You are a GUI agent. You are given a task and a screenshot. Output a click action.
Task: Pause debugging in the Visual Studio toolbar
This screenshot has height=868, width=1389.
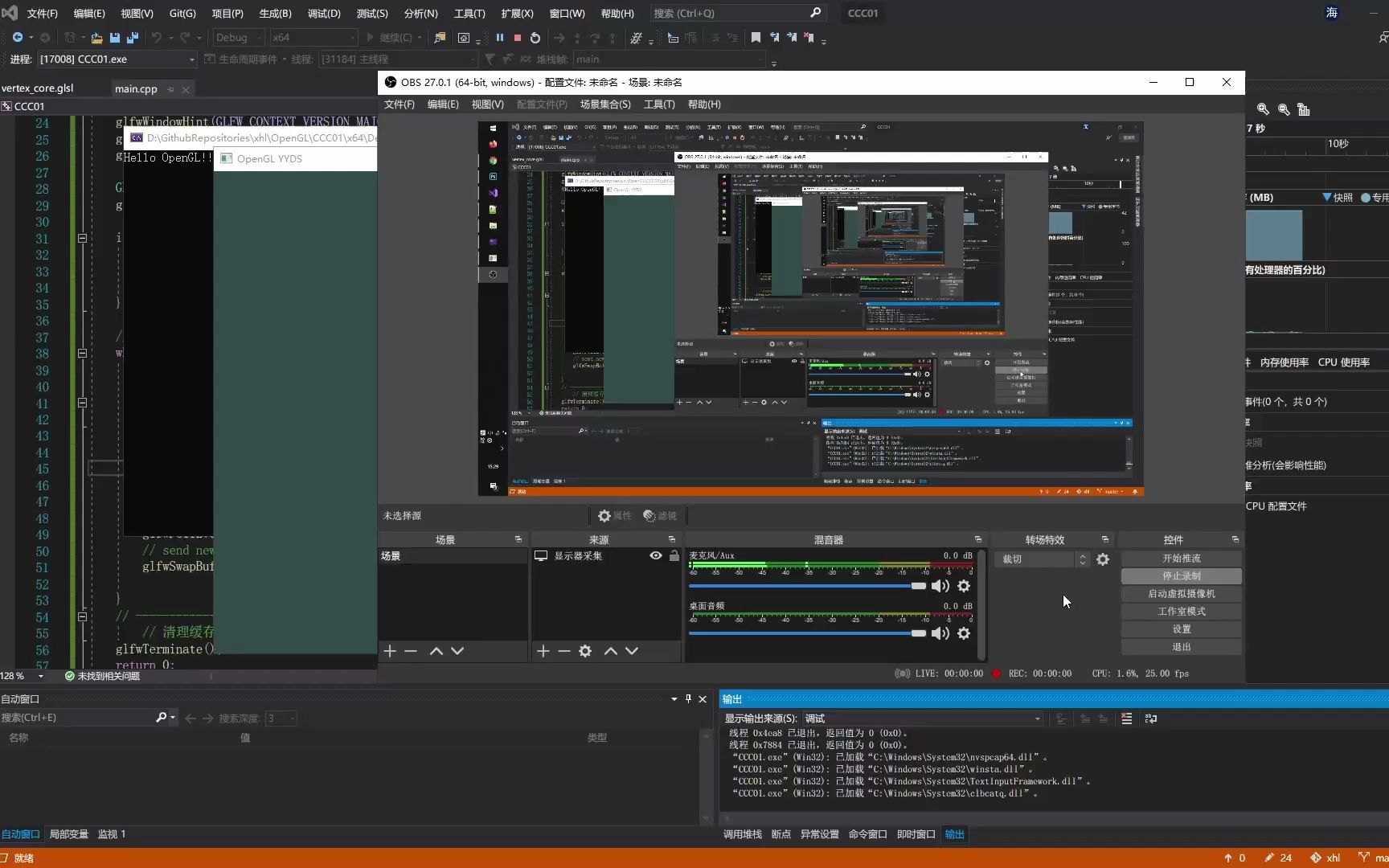pos(500,37)
